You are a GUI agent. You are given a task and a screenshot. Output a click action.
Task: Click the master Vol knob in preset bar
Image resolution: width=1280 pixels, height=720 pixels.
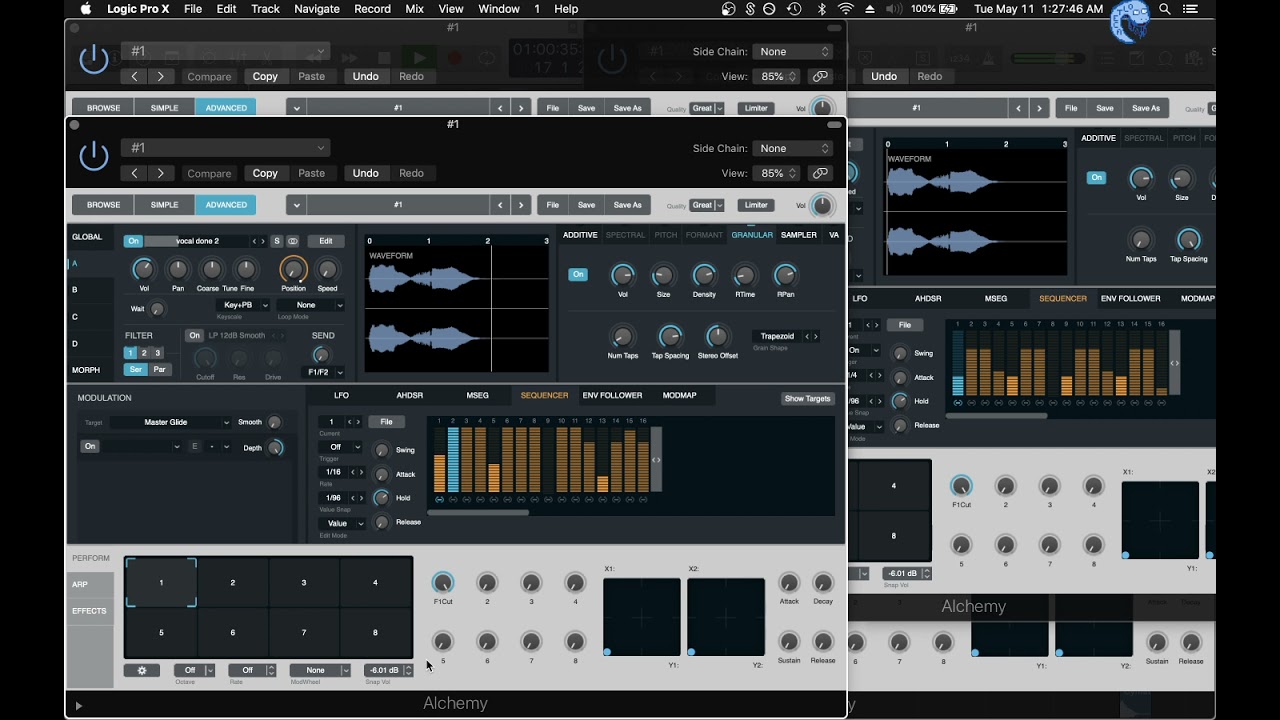(x=822, y=205)
